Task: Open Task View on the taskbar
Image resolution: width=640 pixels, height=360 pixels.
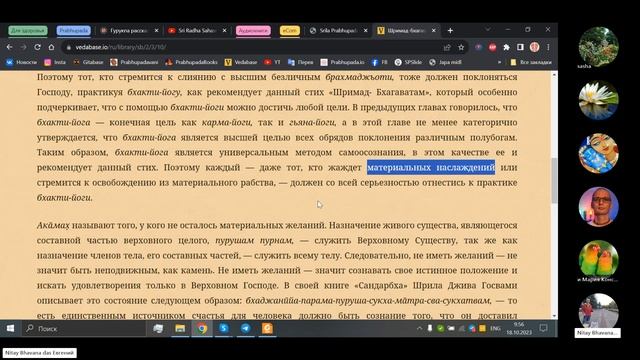Action: pos(158,328)
